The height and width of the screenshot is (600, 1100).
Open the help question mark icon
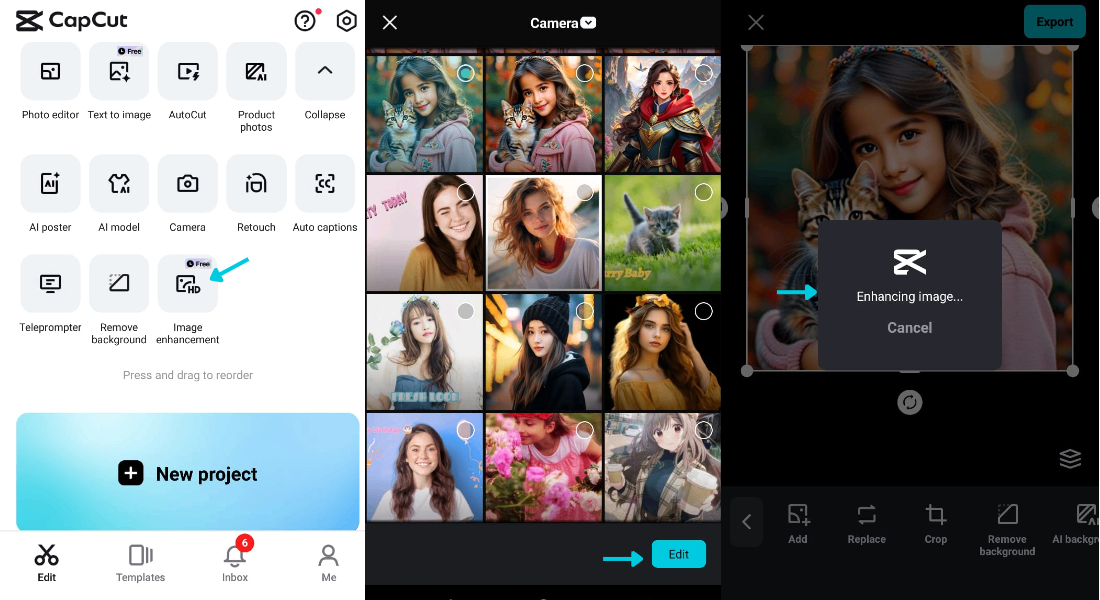pyautogui.click(x=305, y=21)
